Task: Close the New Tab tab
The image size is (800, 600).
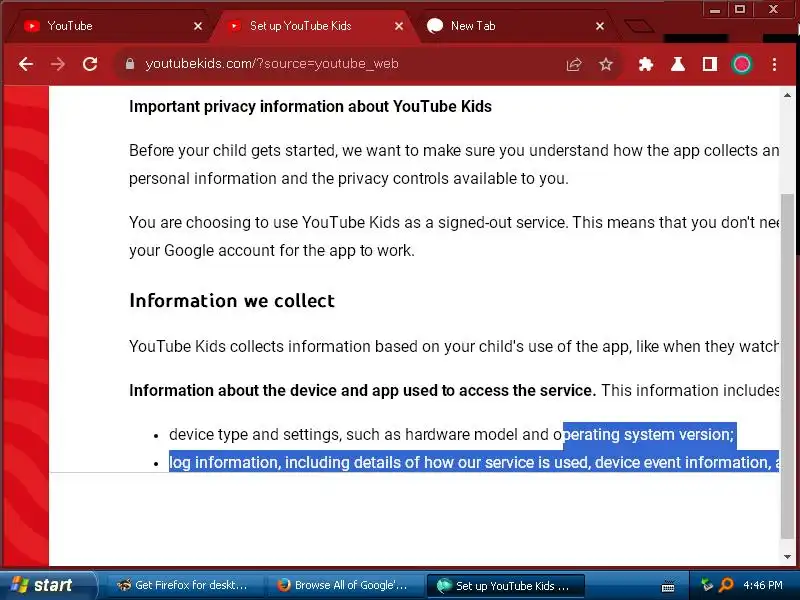Action: pos(600,26)
